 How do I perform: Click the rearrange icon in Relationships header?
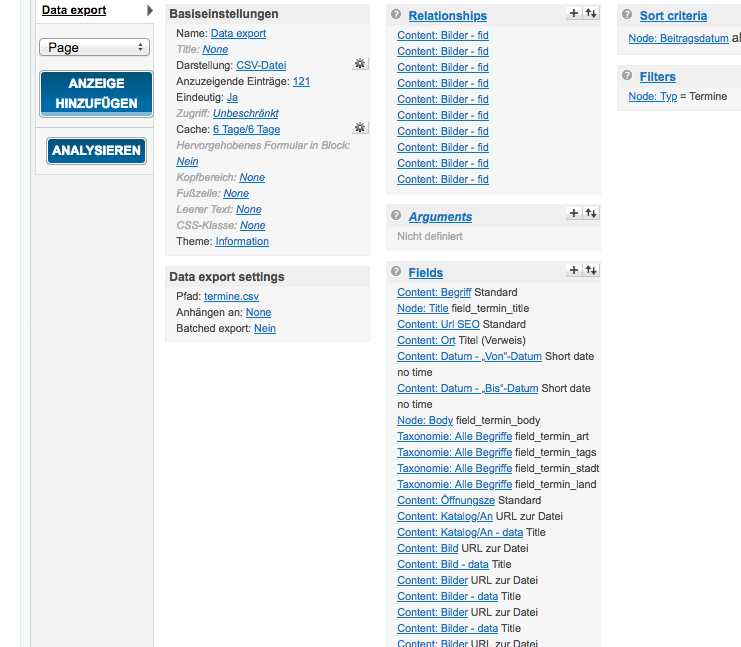click(591, 14)
